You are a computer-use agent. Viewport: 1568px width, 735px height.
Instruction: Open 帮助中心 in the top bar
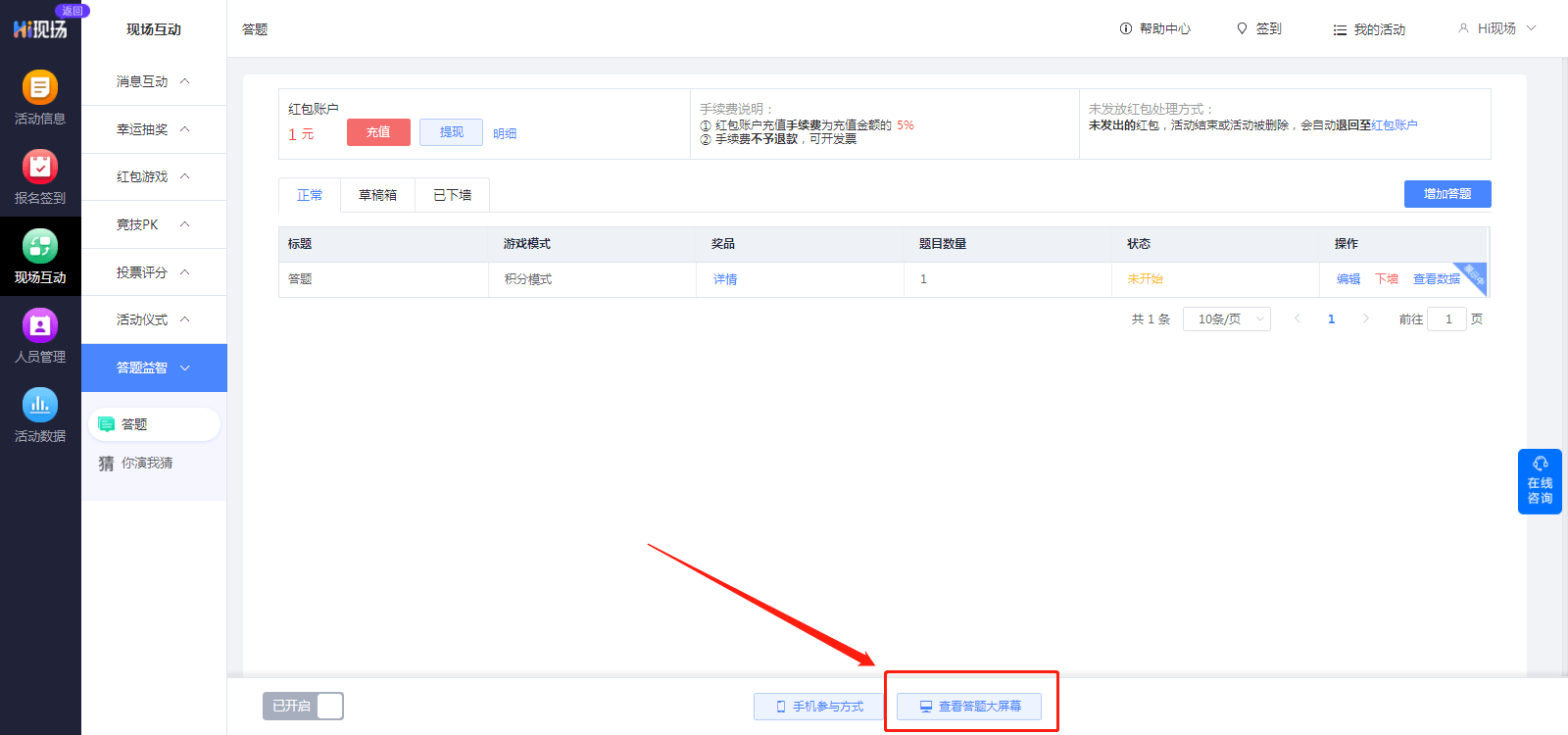1154,29
